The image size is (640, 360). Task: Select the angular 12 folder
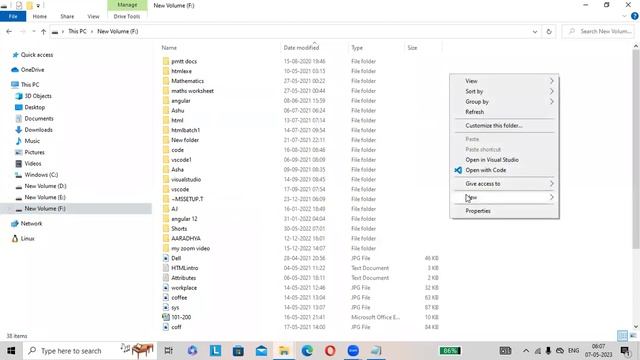click(184, 219)
